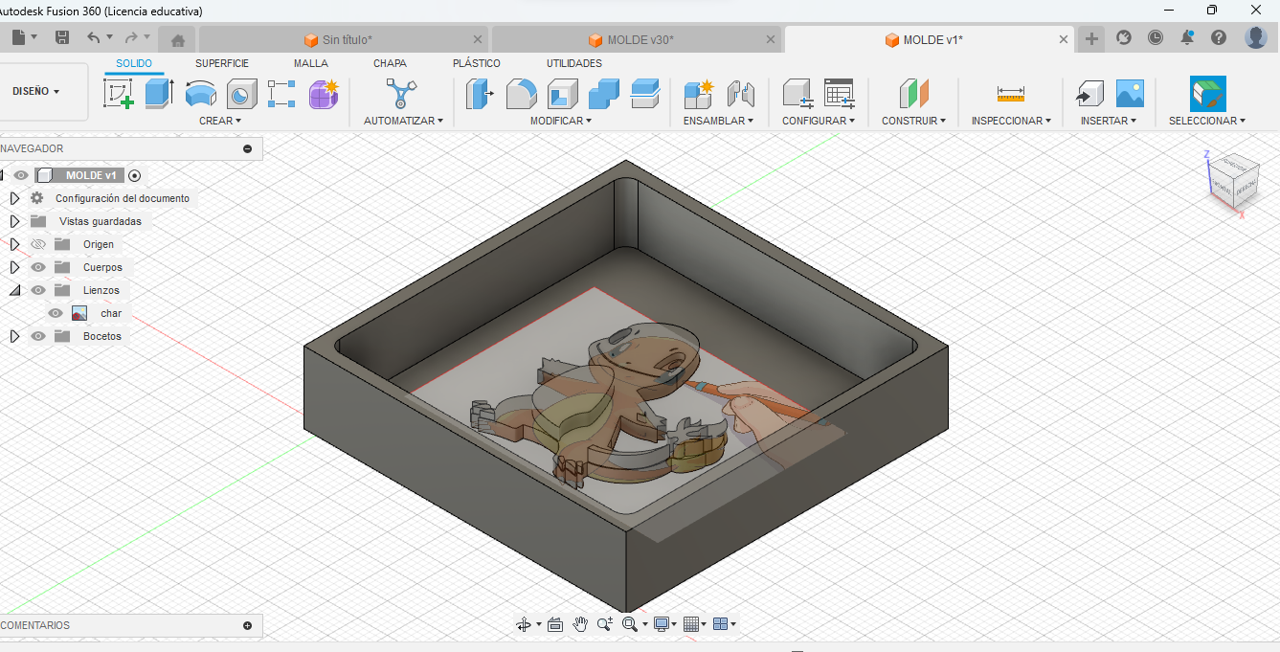Open the Create Form purple icon
This screenshot has width=1280, height=652.
(x=323, y=94)
